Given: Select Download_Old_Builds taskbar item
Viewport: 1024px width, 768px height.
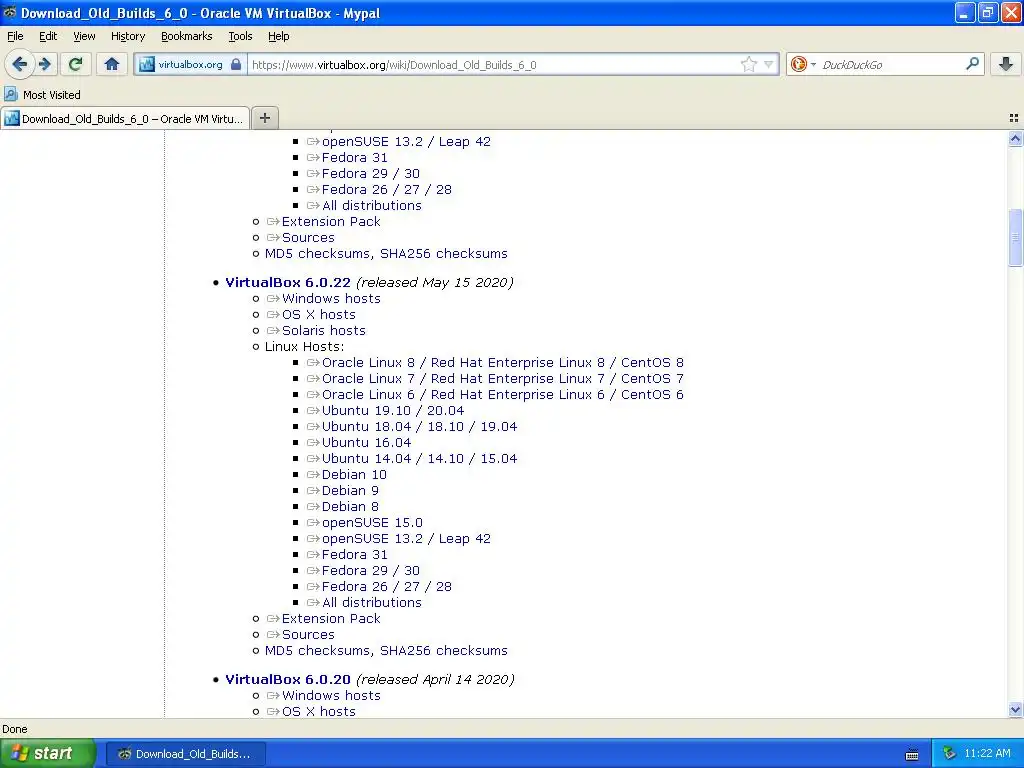Looking at the screenshot, I should point(185,754).
